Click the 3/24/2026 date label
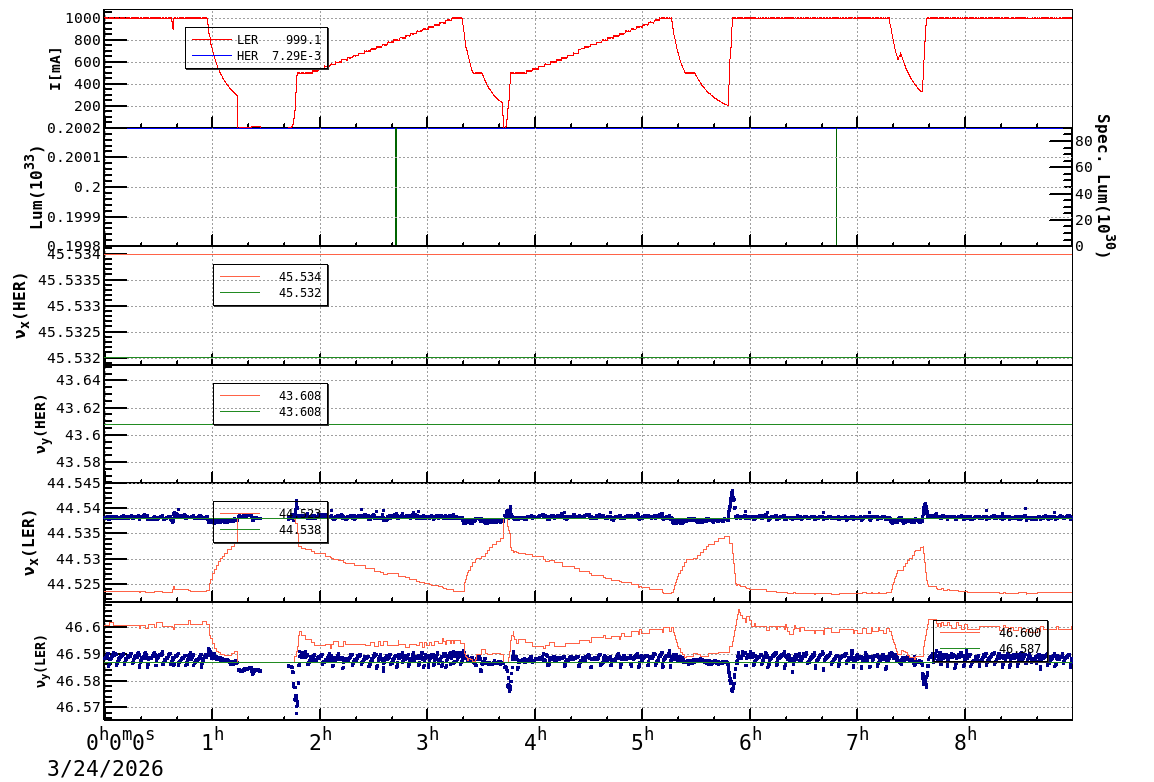The image size is (1154, 782). (105, 769)
